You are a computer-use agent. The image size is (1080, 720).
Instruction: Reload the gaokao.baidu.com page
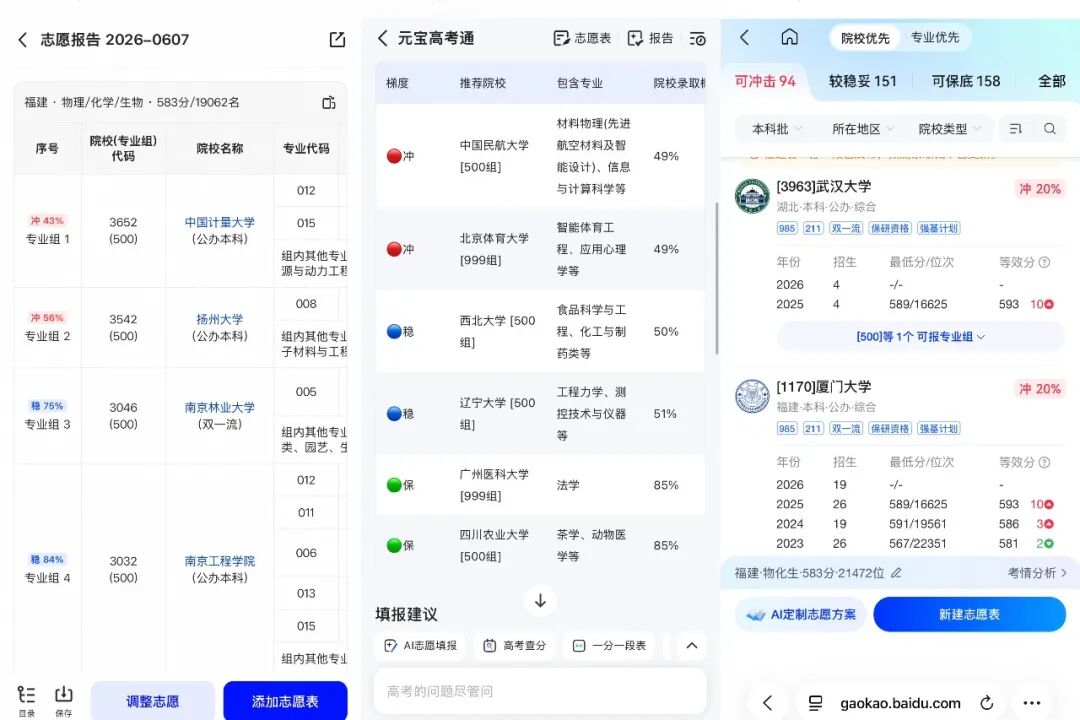coord(986,703)
